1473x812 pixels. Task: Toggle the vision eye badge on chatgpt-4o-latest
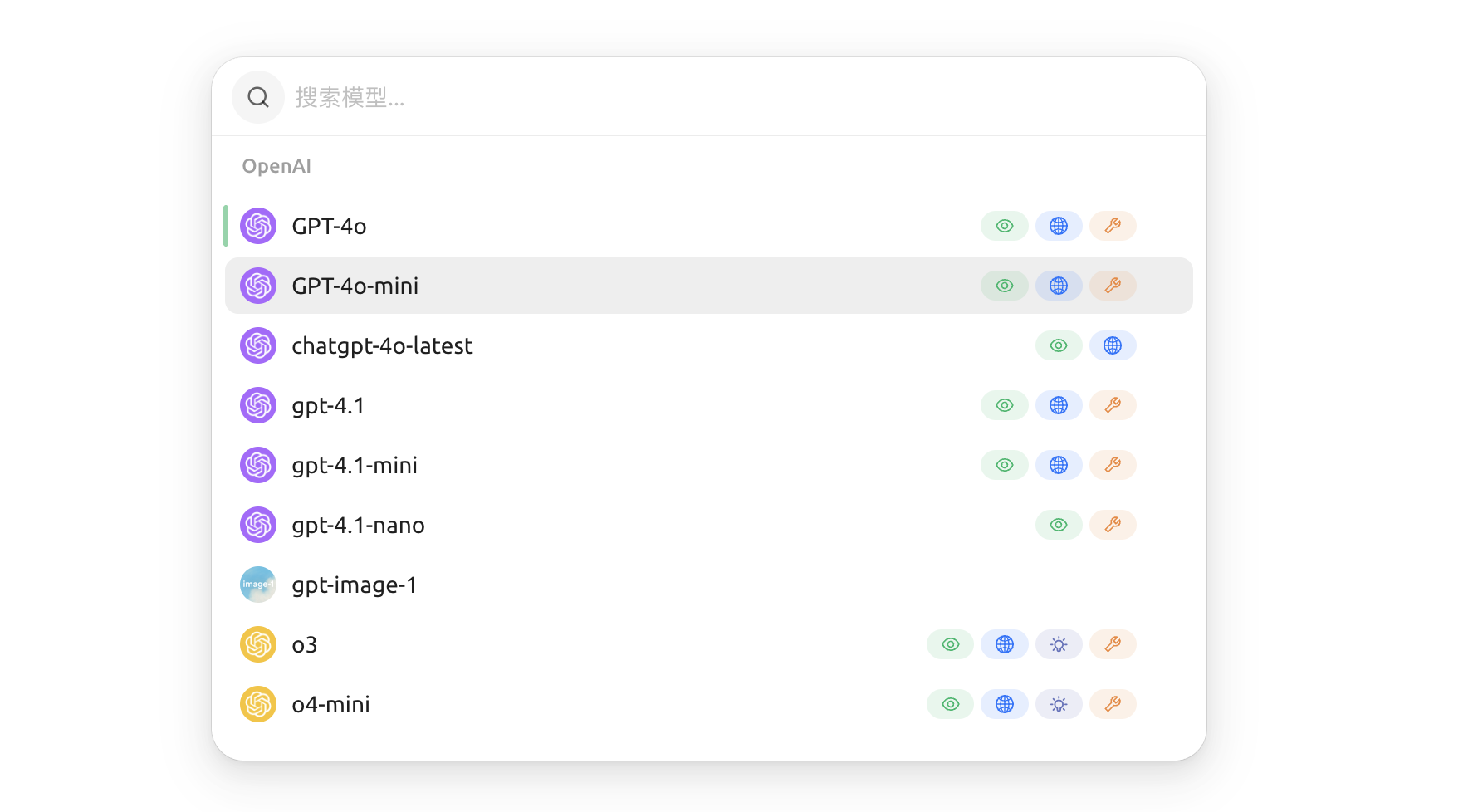point(1059,345)
